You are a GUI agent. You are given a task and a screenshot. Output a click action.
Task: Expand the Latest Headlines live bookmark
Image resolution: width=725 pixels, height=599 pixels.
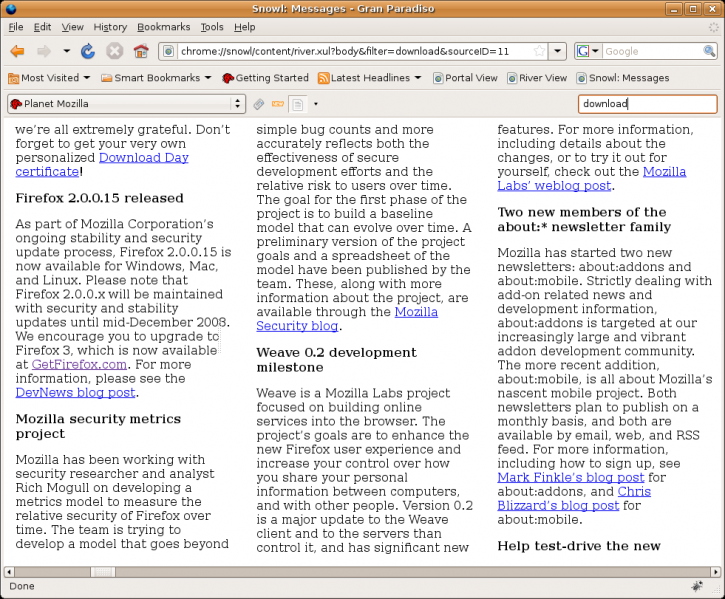pos(370,78)
